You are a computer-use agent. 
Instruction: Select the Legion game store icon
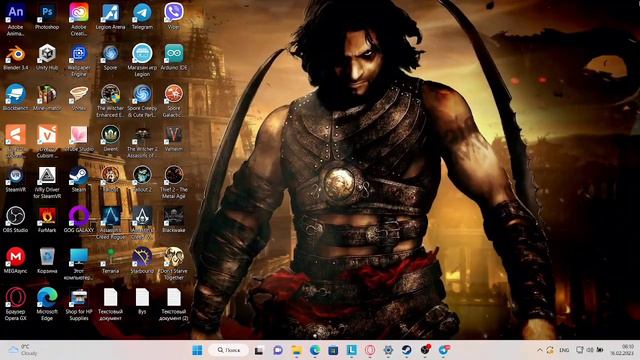[x=142, y=60]
